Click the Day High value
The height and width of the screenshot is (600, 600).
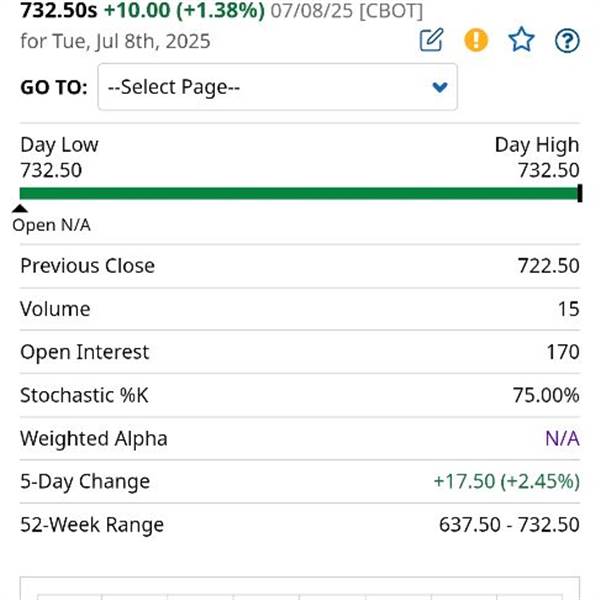point(548,170)
